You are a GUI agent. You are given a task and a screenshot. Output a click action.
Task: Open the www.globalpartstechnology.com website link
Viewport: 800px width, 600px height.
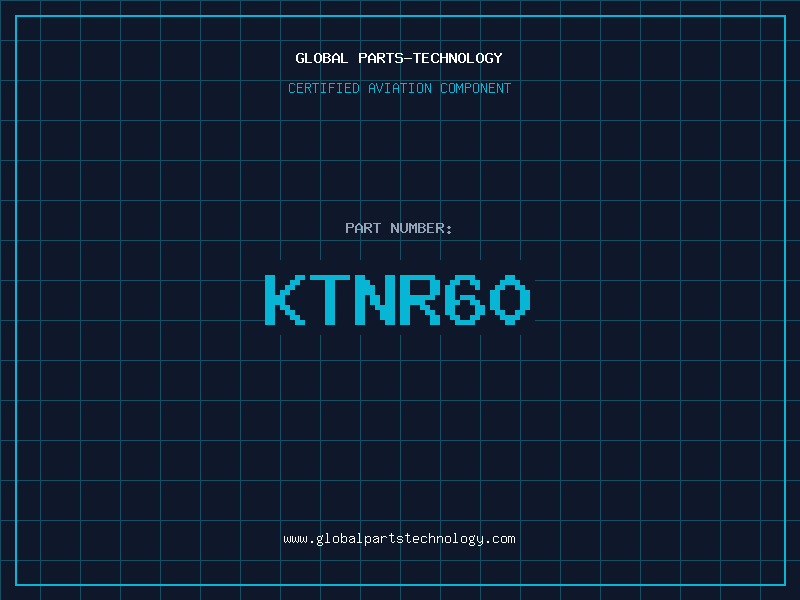(399, 539)
